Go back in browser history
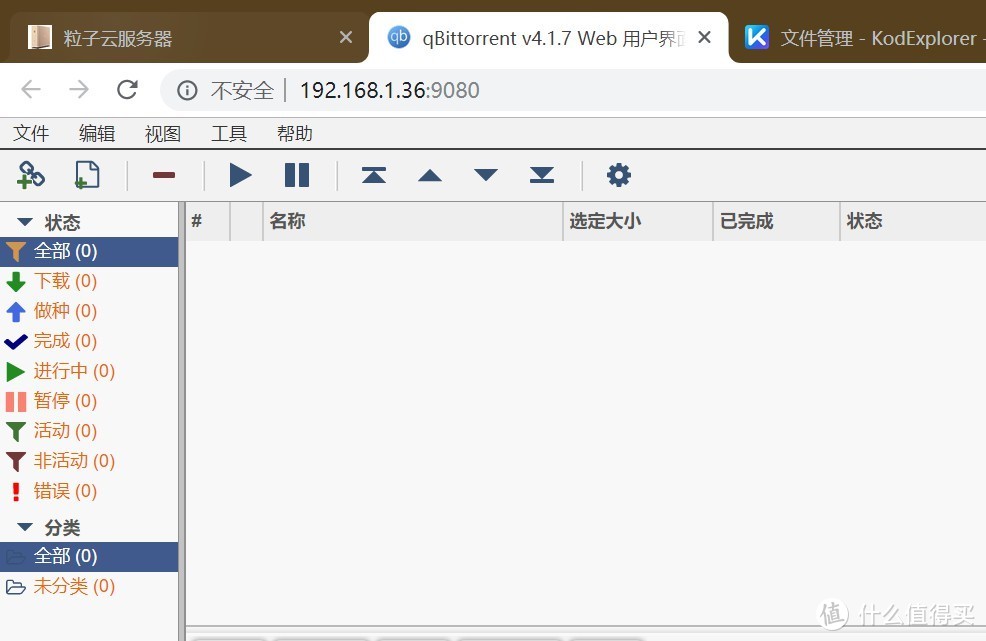 click(31, 90)
